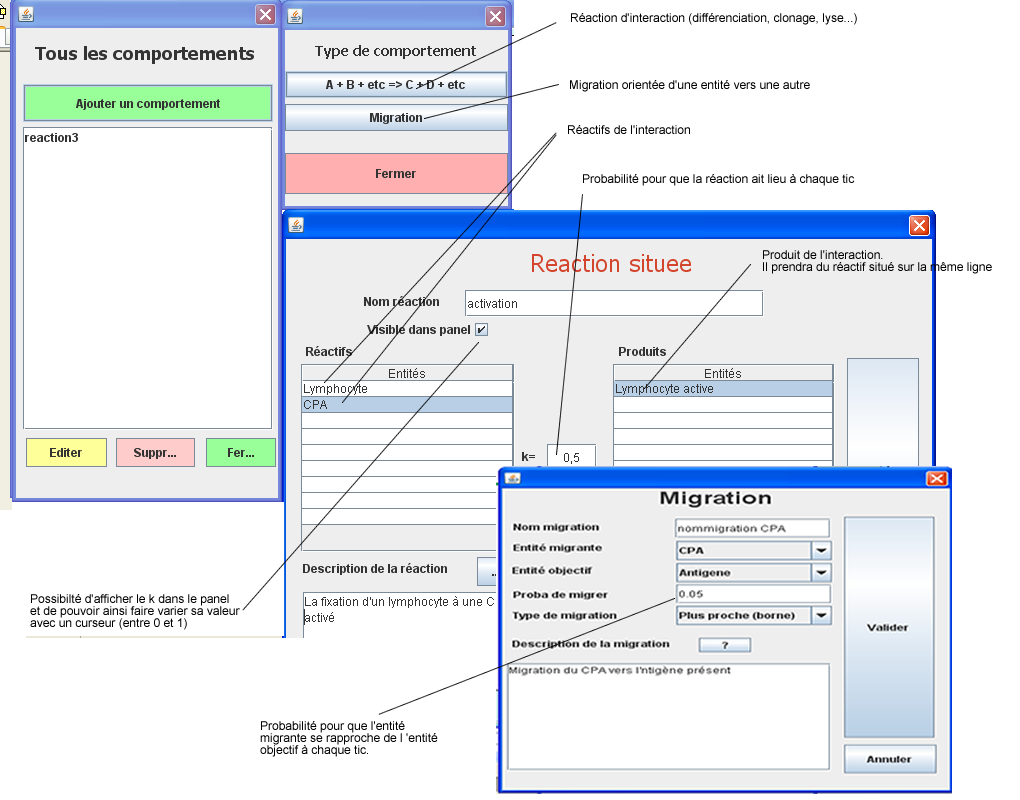Close the Reaction situee window
The image size is (1020, 800).
[x=919, y=226]
